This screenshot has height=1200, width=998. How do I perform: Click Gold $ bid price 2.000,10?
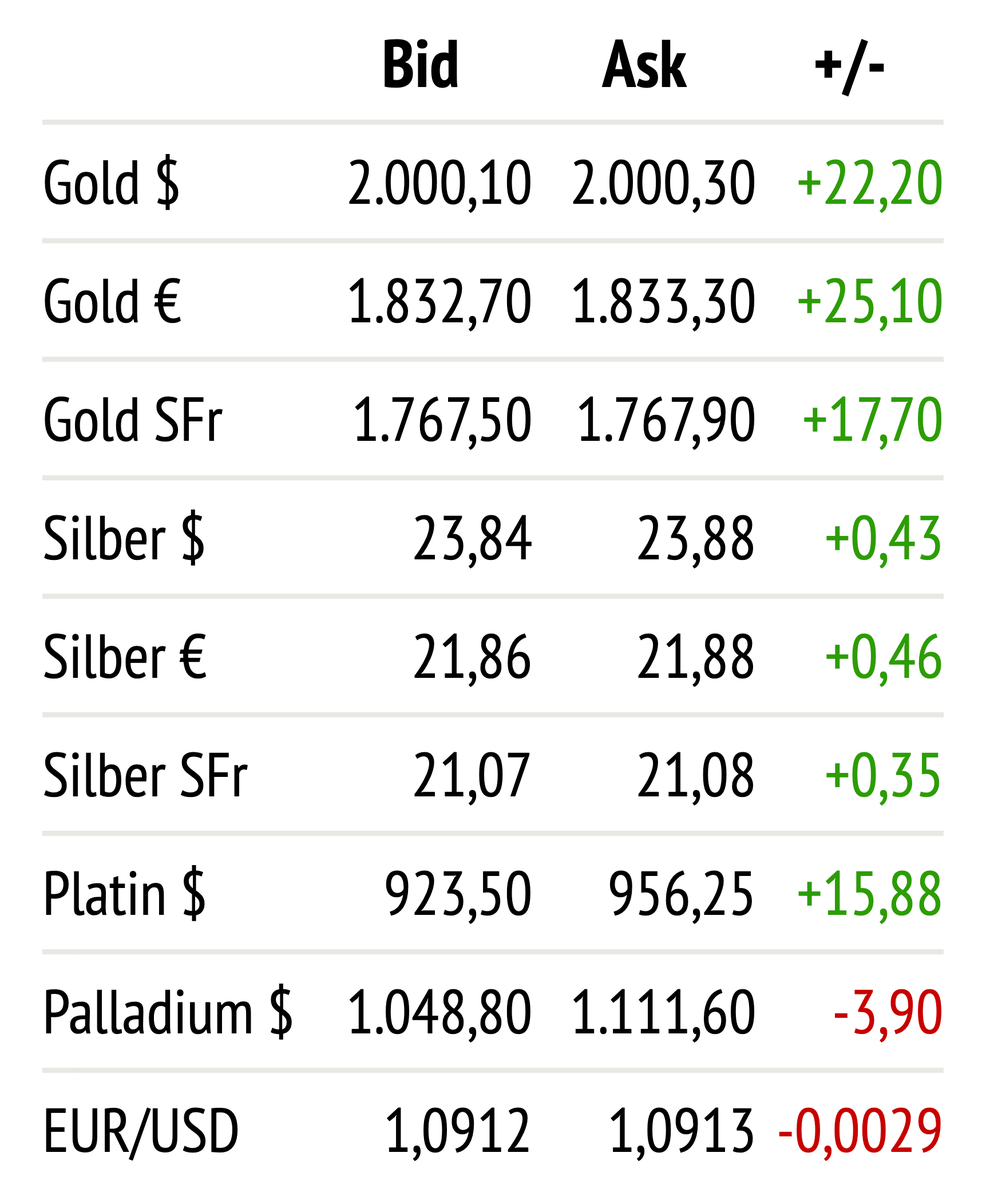pos(440,184)
